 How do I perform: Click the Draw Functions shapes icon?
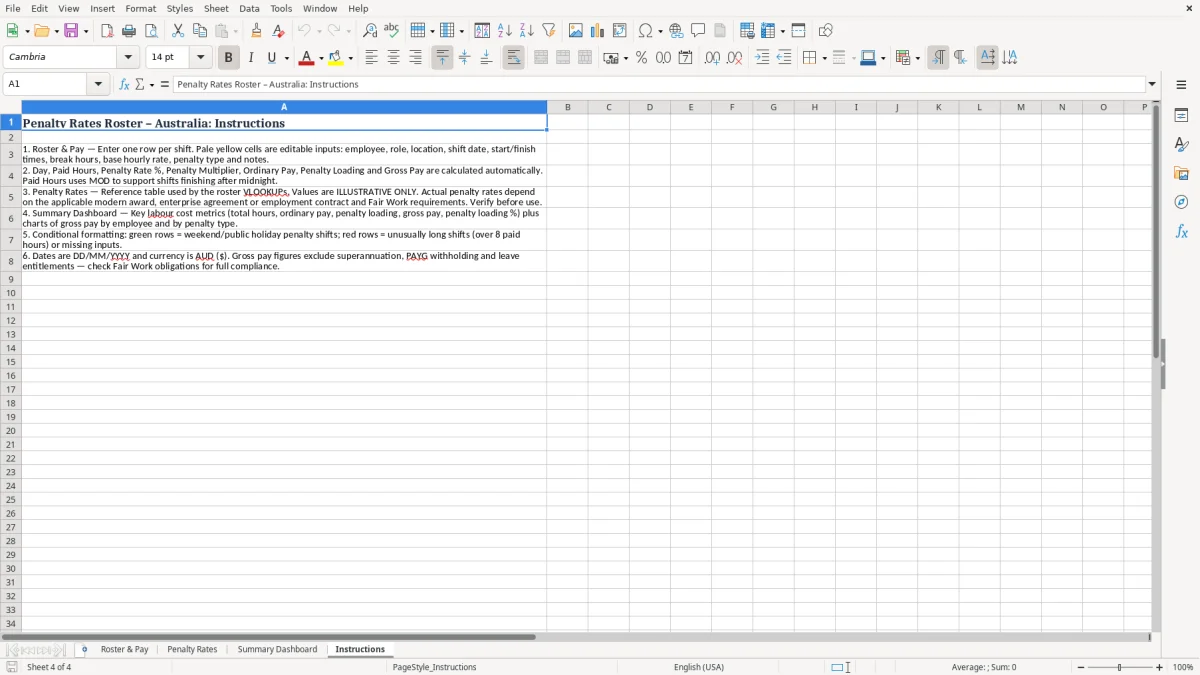pos(826,31)
